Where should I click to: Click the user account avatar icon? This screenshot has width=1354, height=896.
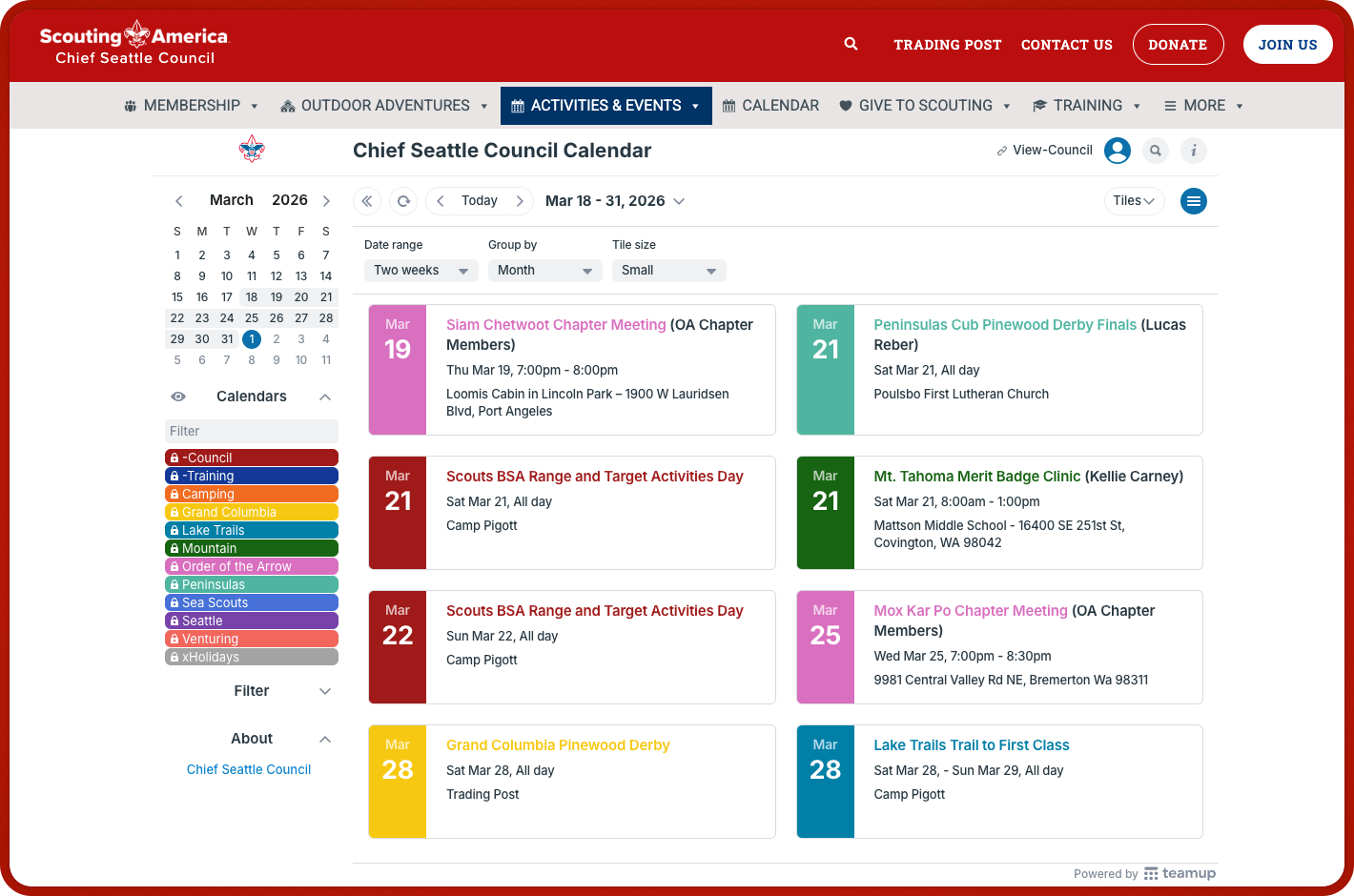pyautogui.click(x=1117, y=151)
